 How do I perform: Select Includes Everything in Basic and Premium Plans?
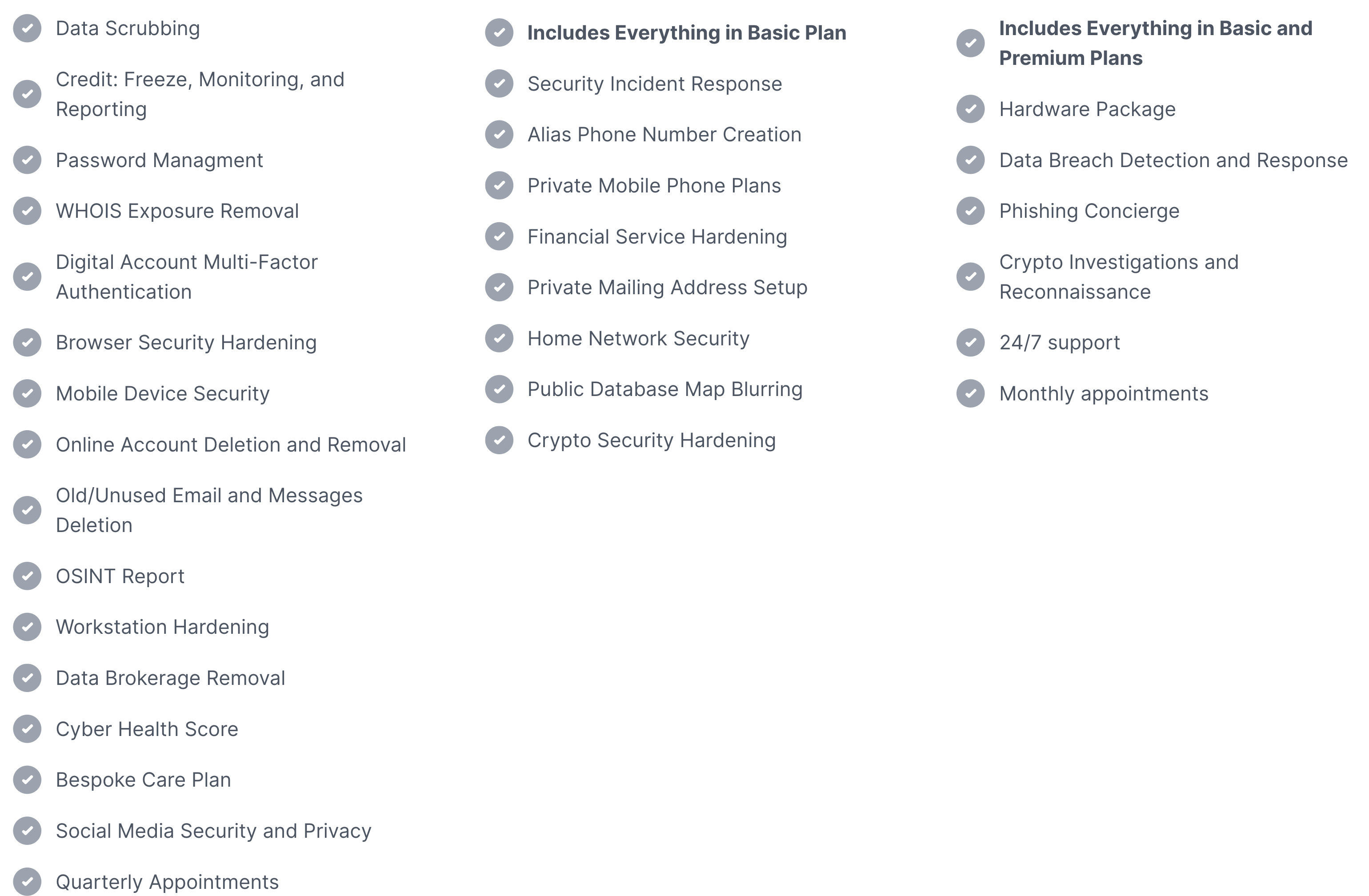tap(1156, 43)
